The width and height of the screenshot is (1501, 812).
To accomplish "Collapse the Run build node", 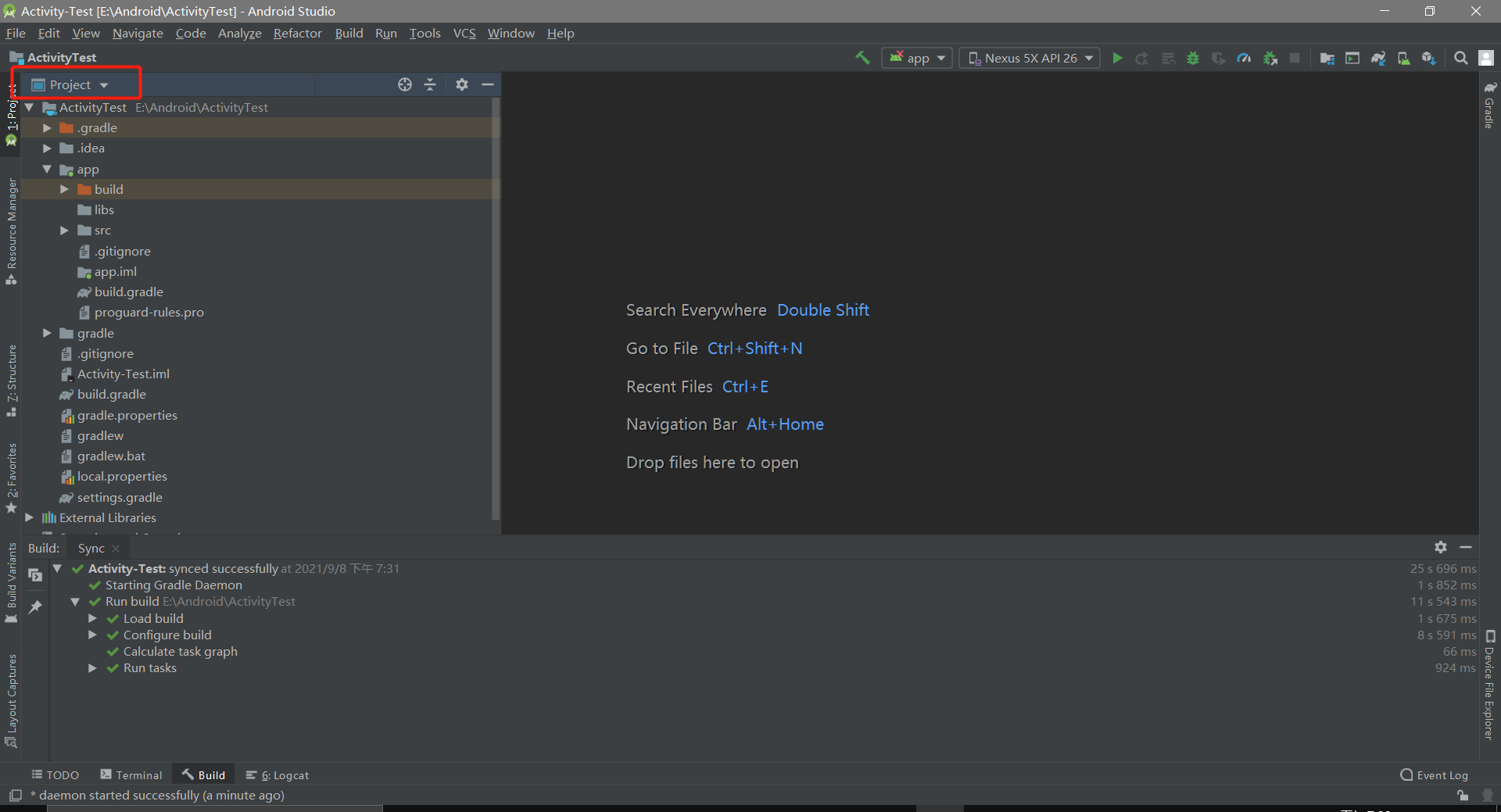I will coord(75,602).
